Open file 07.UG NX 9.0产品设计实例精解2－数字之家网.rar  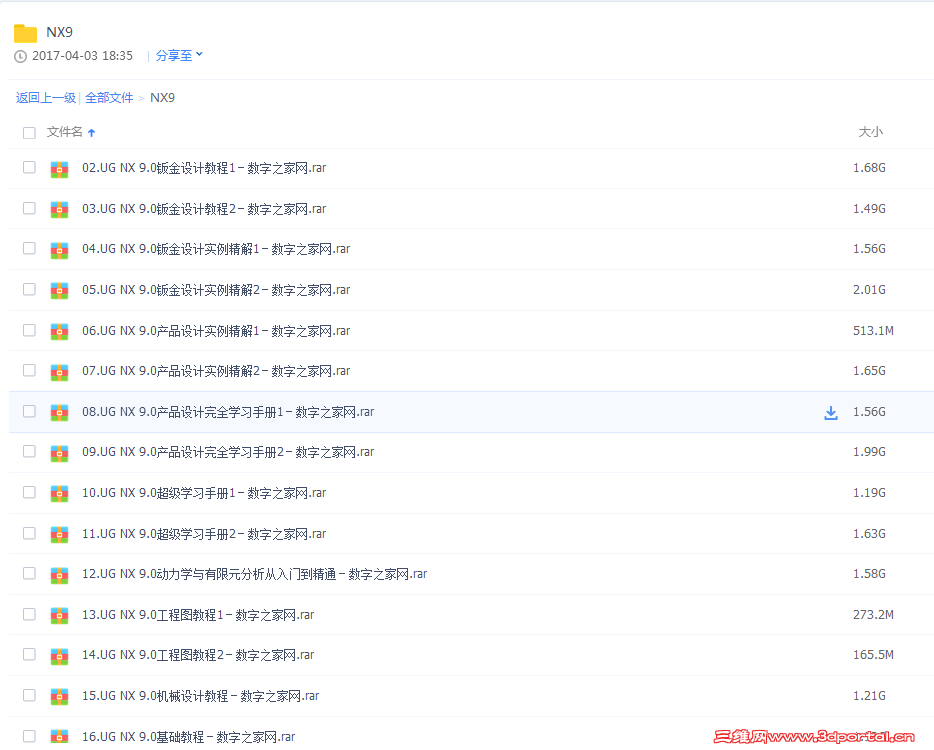coord(216,371)
